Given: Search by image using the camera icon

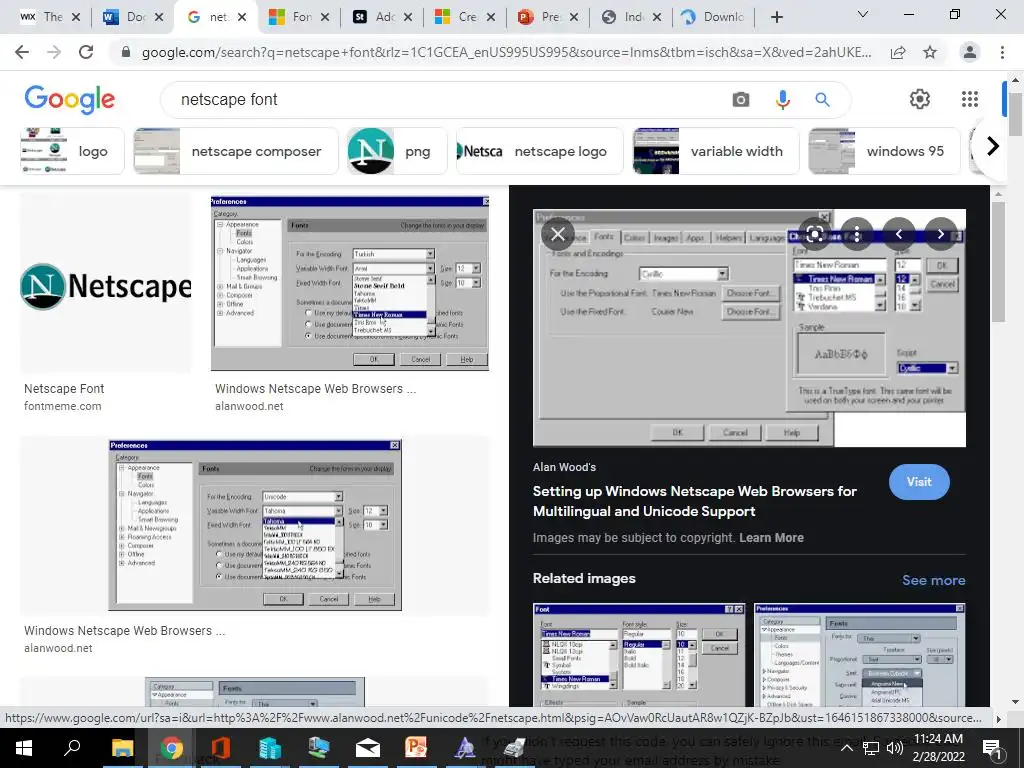Looking at the screenshot, I should coord(741,99).
